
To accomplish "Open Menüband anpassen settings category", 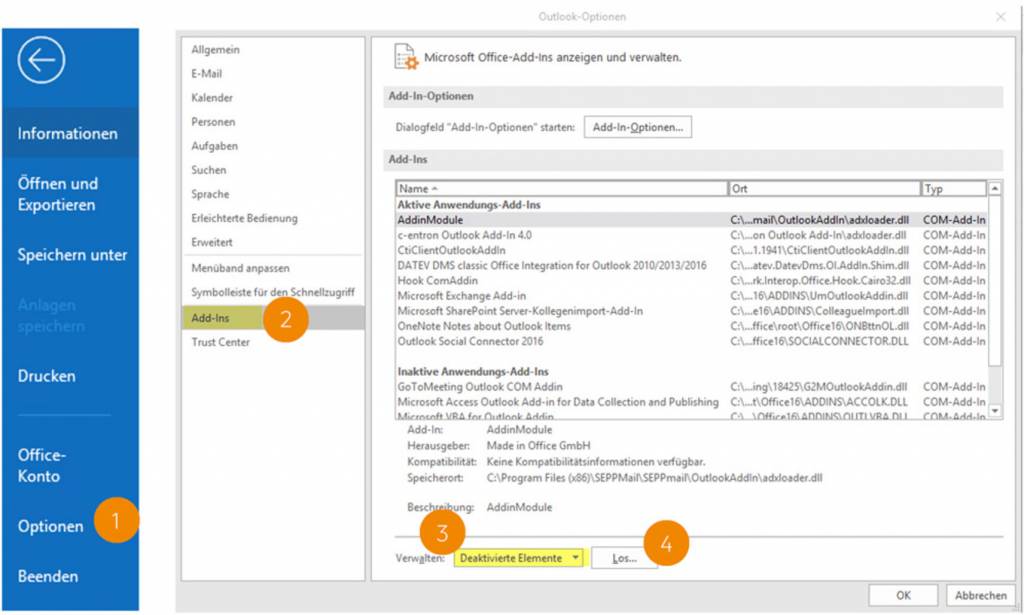I will [240, 267].
